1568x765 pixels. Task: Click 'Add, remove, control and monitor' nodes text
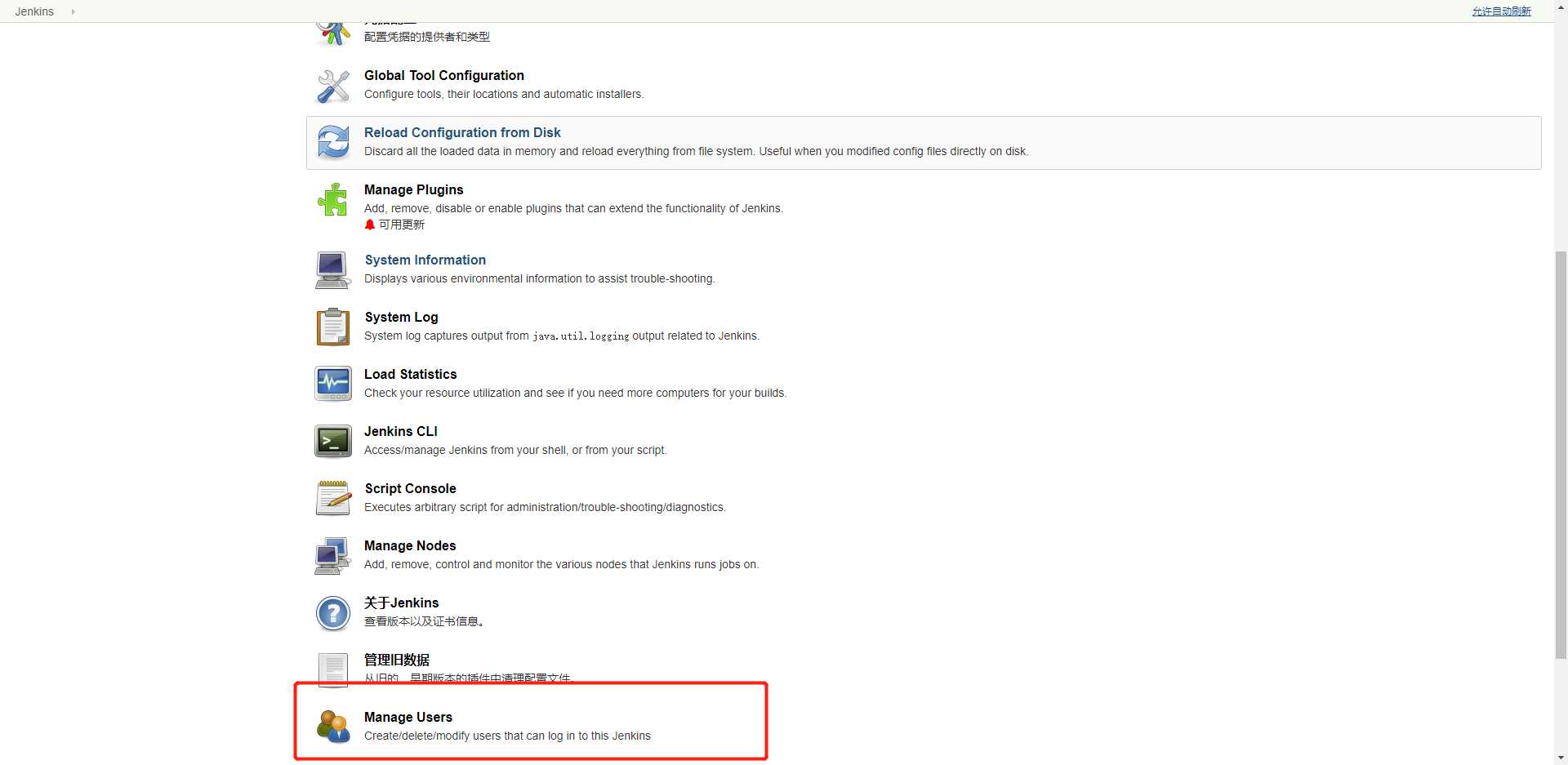click(x=561, y=564)
